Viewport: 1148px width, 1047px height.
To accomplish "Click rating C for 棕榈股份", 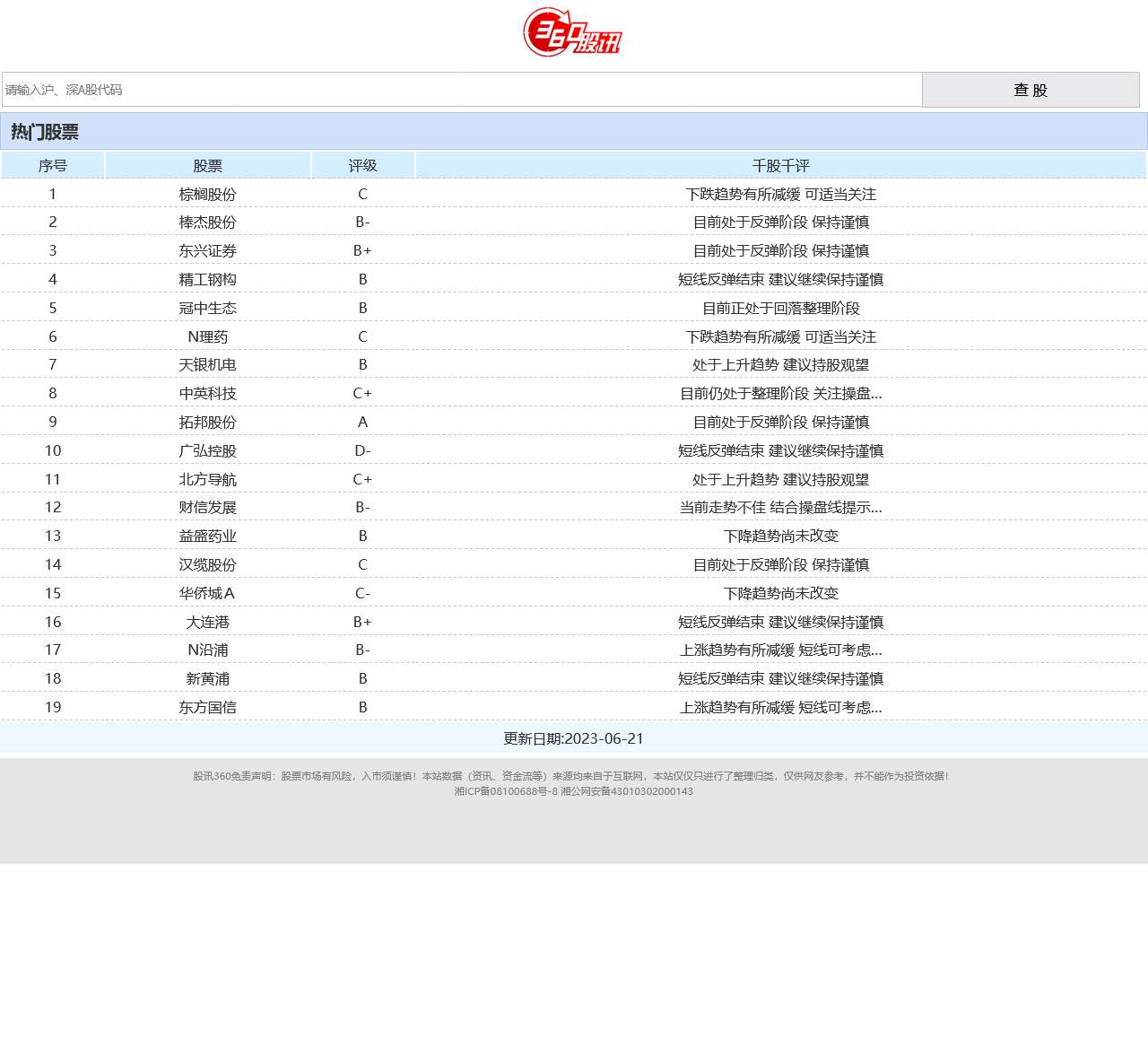I will coord(362,194).
